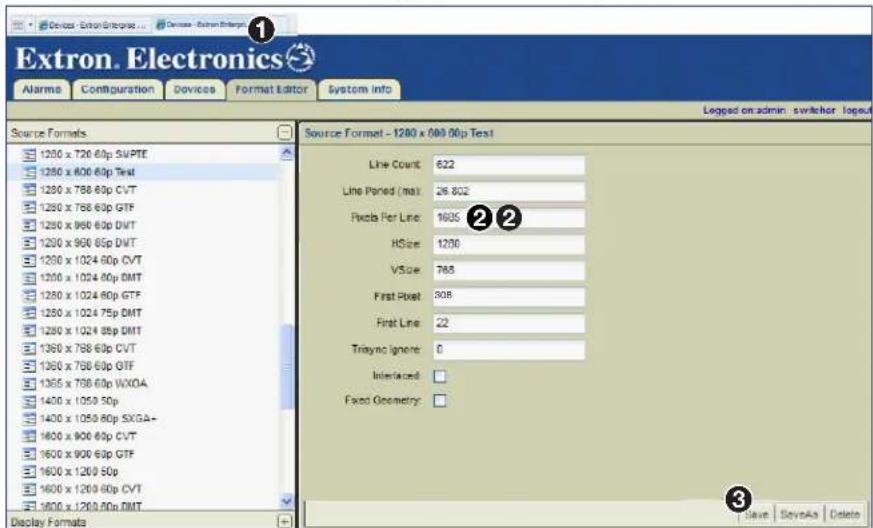Click the Save button
873x528 pixels.
tap(756, 514)
